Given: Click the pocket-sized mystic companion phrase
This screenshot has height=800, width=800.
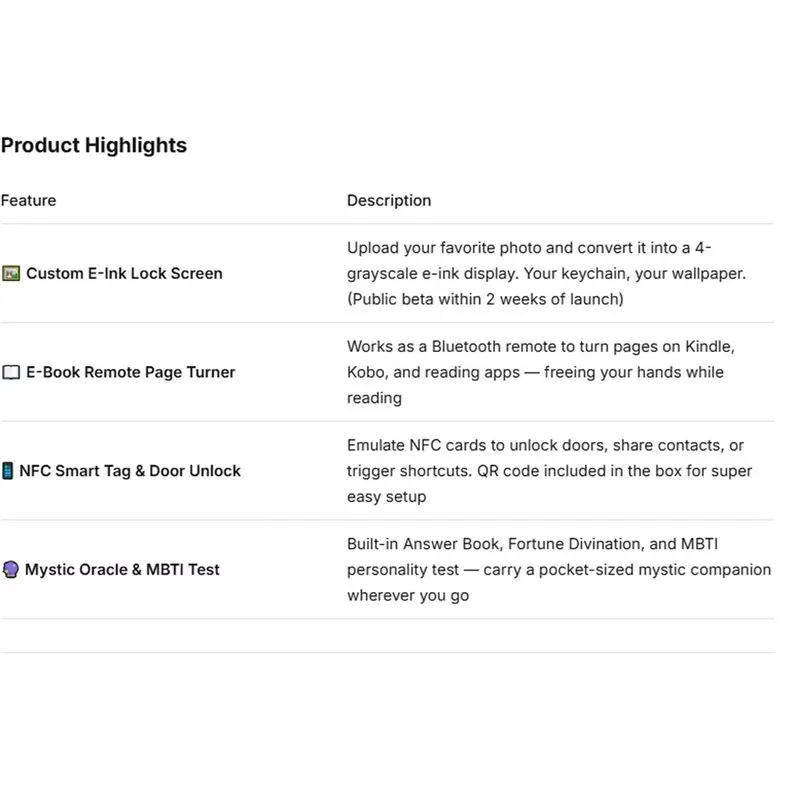Looking at the screenshot, I should (x=655, y=570).
